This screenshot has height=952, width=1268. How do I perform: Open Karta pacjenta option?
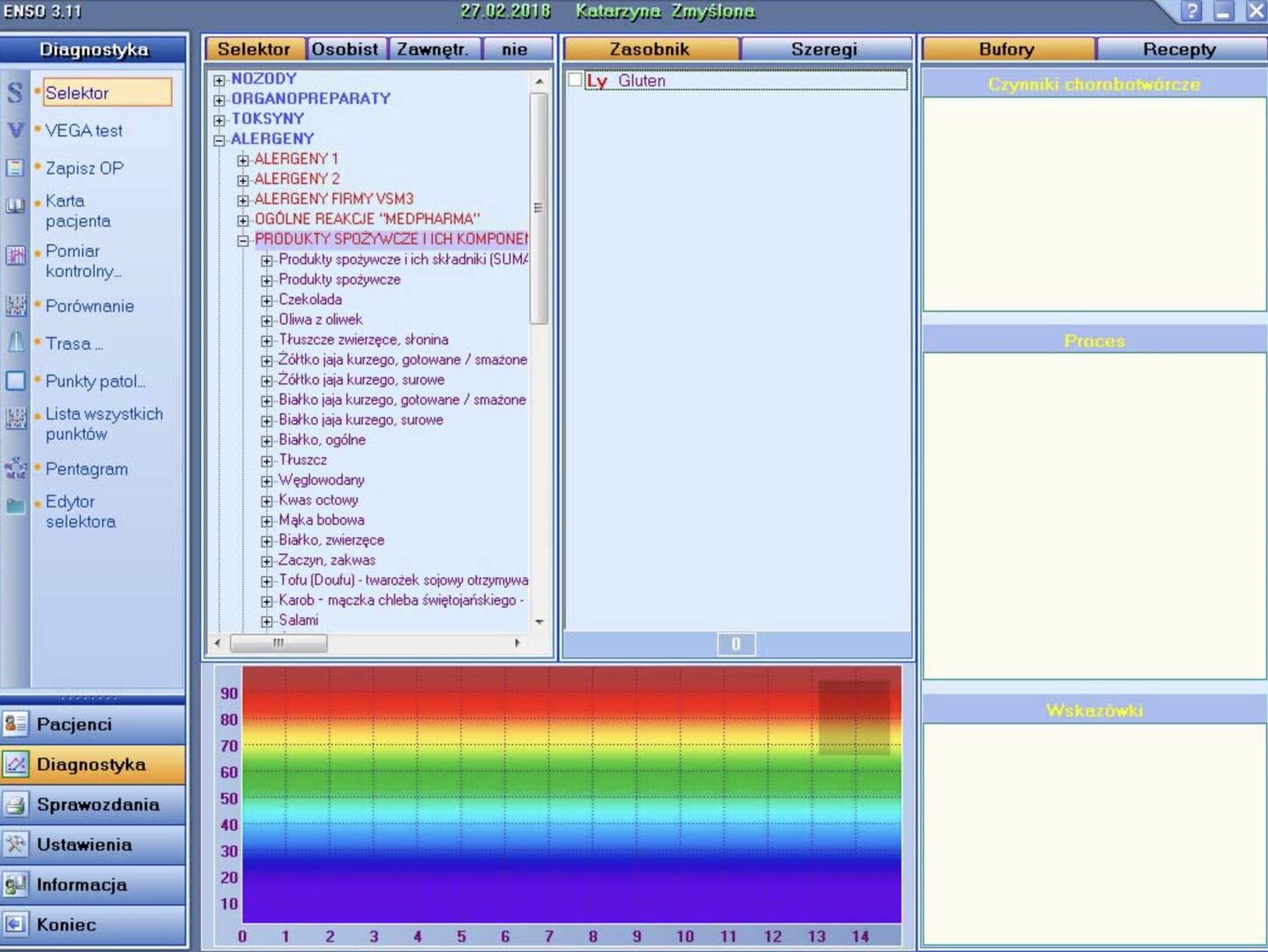(x=78, y=211)
